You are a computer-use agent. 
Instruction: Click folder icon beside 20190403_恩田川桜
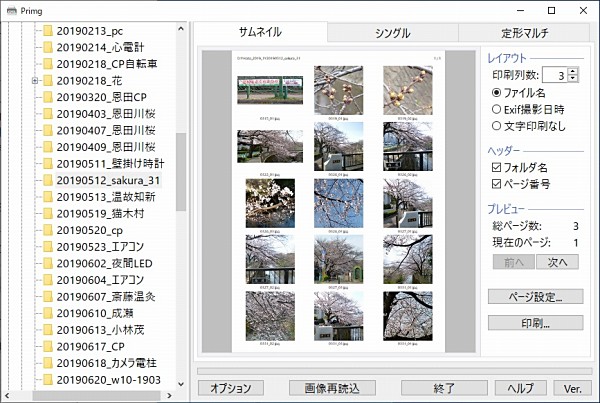click(x=48, y=114)
